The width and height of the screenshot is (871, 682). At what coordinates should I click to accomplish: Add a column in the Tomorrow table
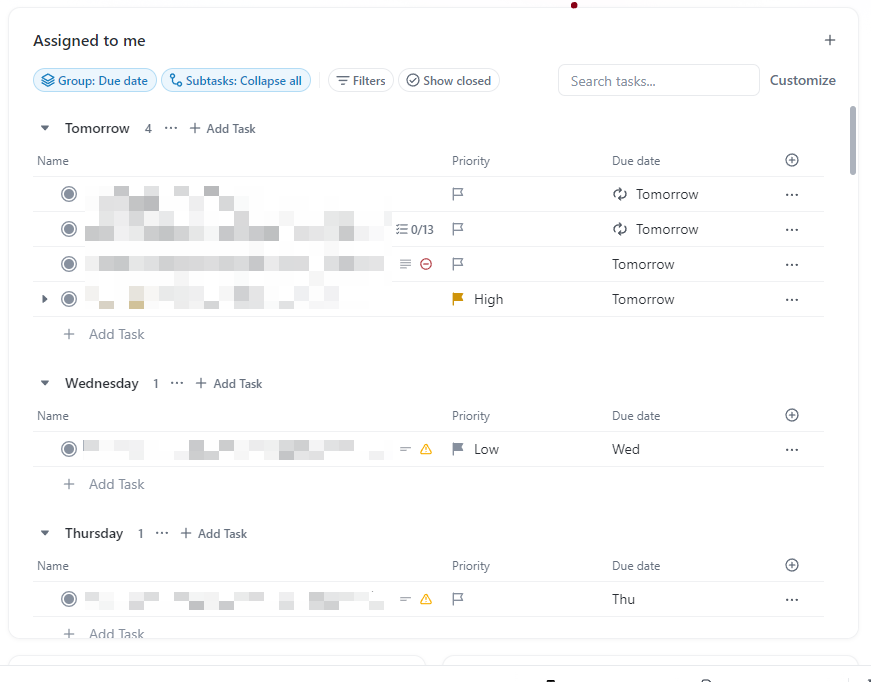[792, 161]
